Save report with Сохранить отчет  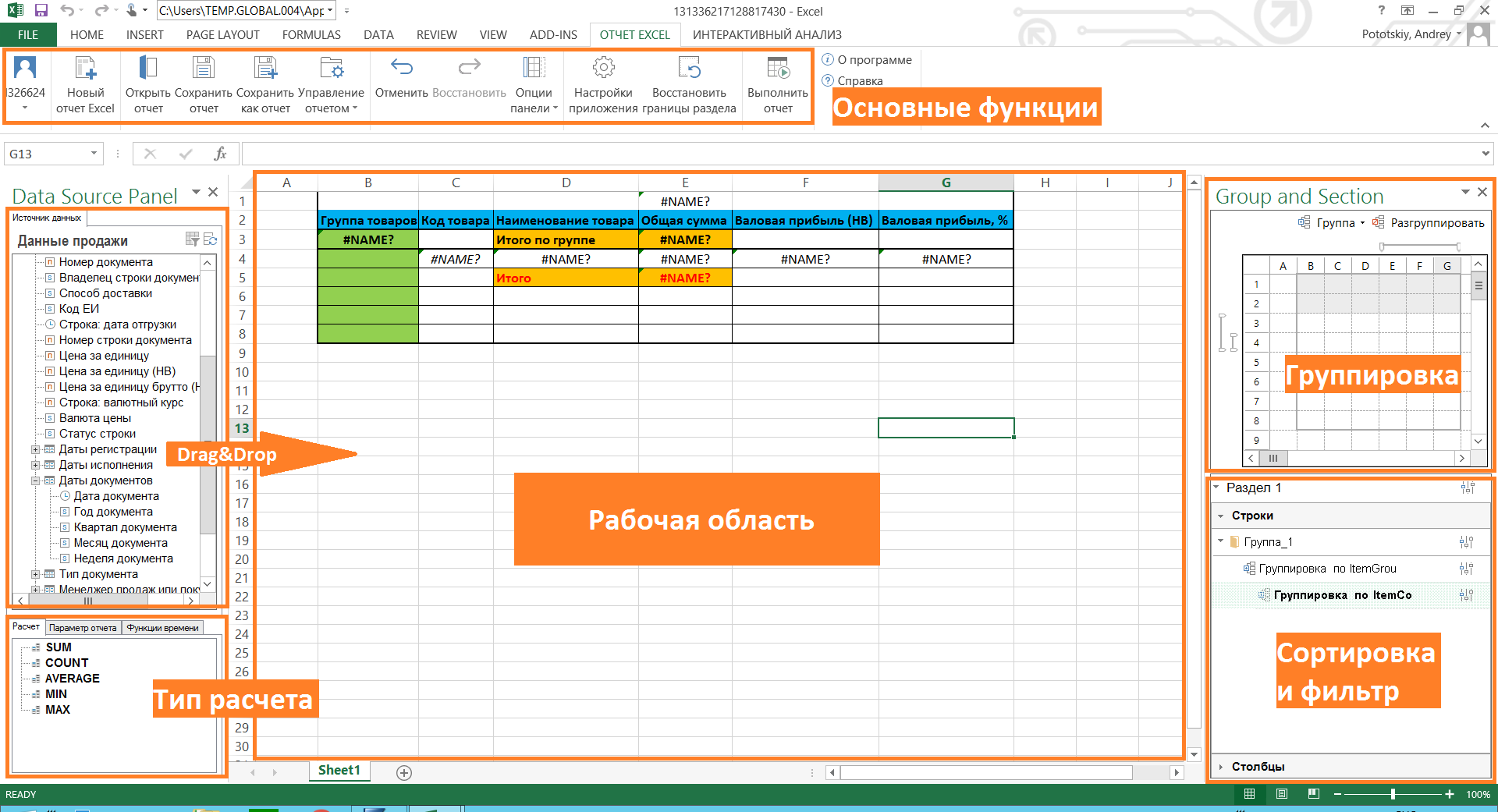204,84
